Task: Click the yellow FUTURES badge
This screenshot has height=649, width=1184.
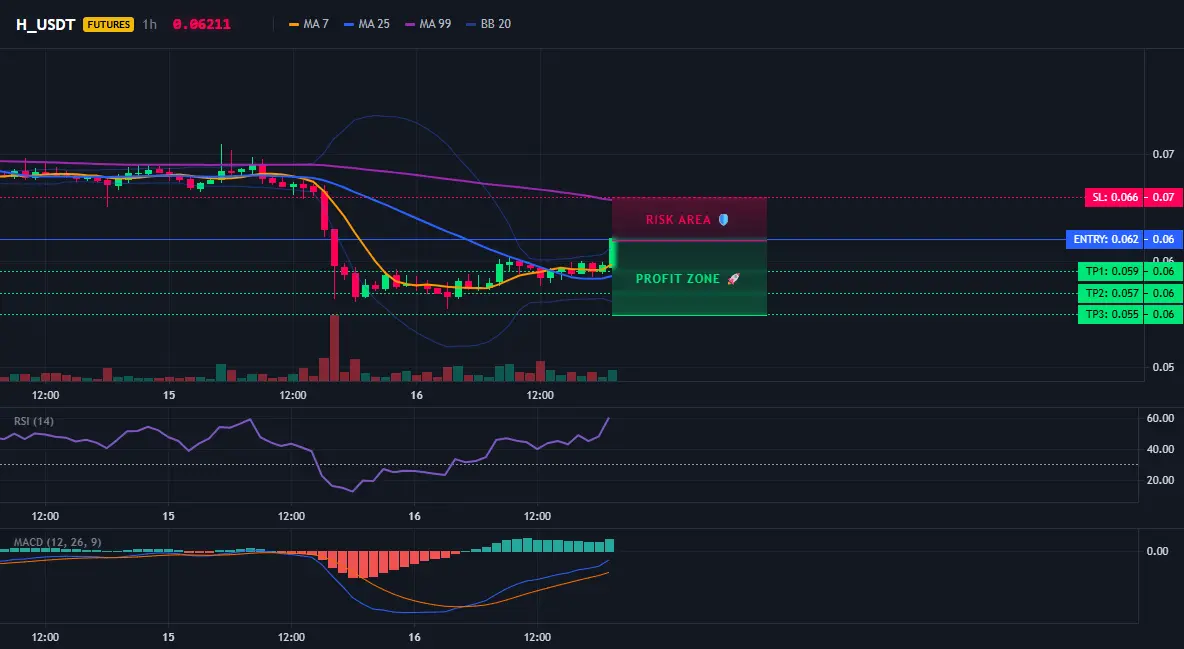Action: click(x=109, y=24)
